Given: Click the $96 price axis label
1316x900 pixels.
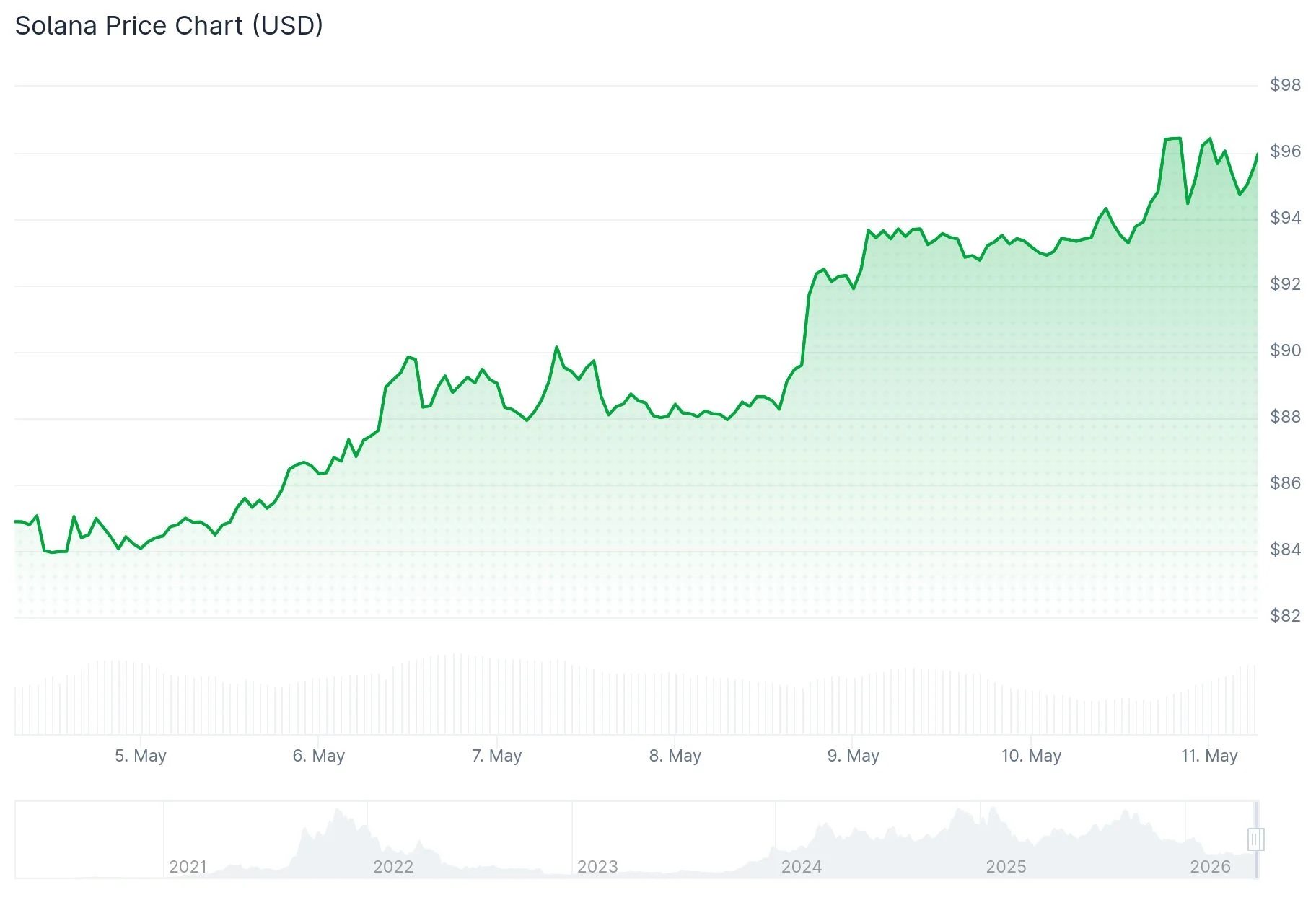Looking at the screenshot, I should click(1286, 151).
